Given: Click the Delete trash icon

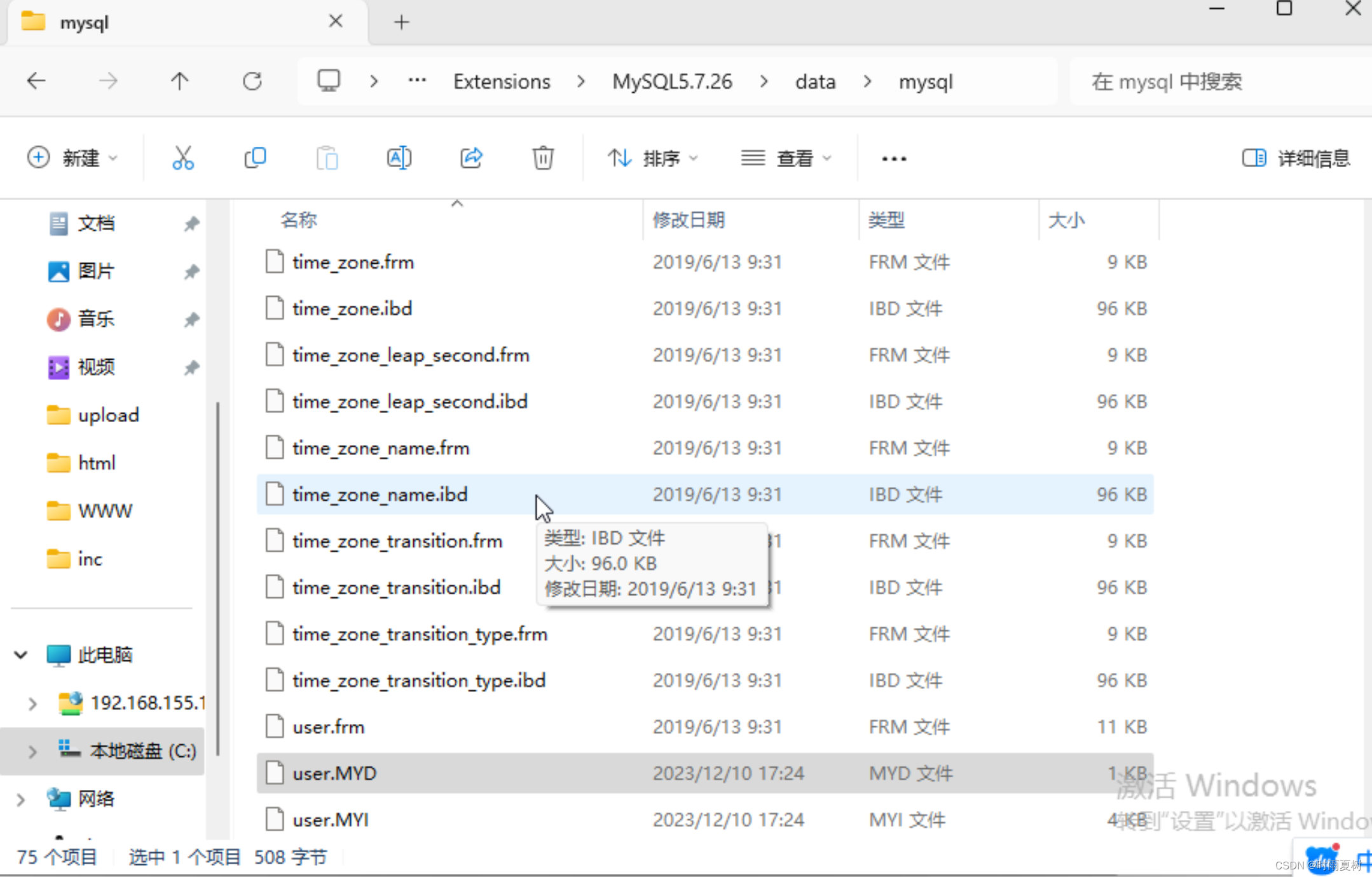Looking at the screenshot, I should click(x=543, y=158).
